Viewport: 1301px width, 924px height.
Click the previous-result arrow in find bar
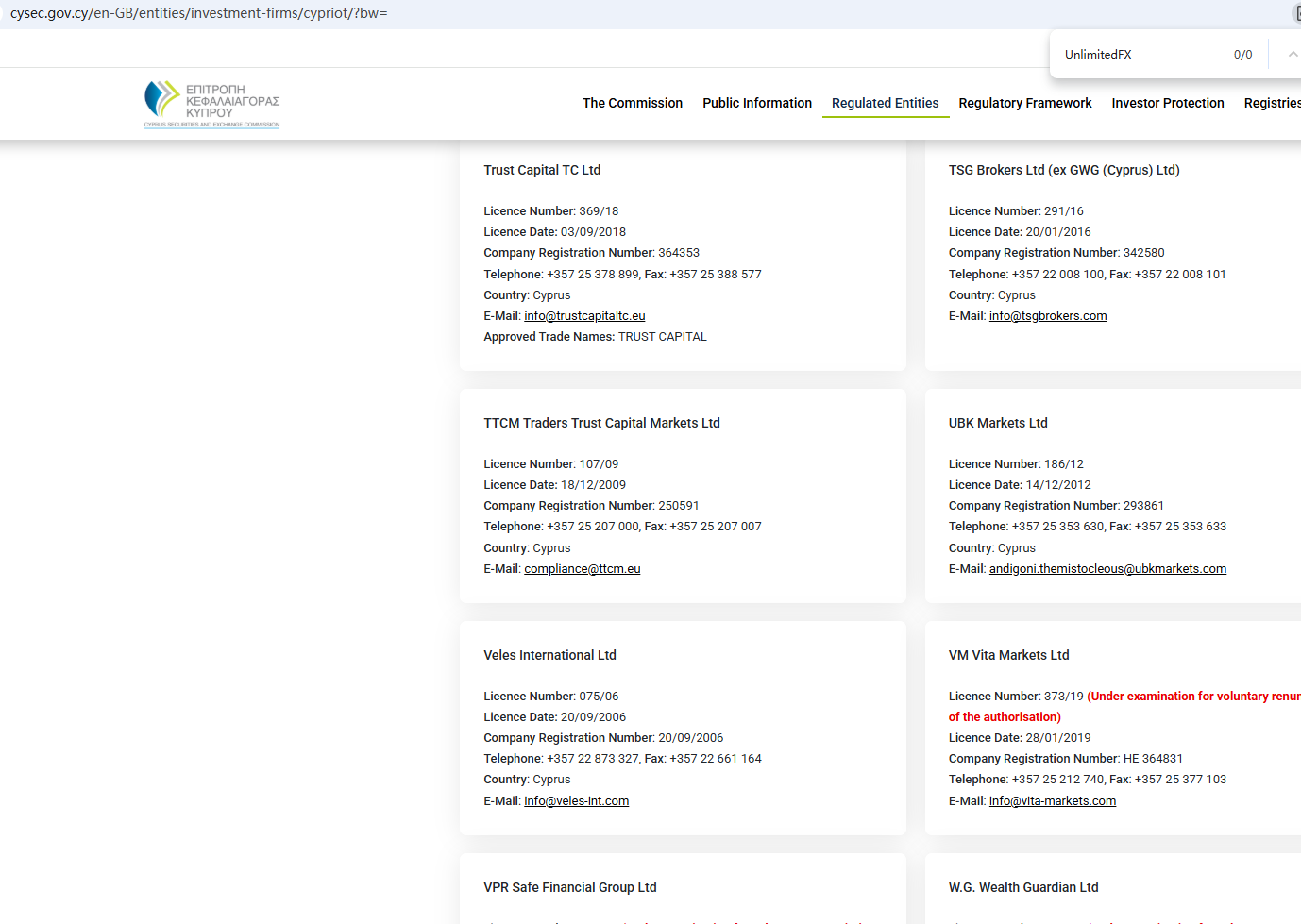tap(1292, 55)
